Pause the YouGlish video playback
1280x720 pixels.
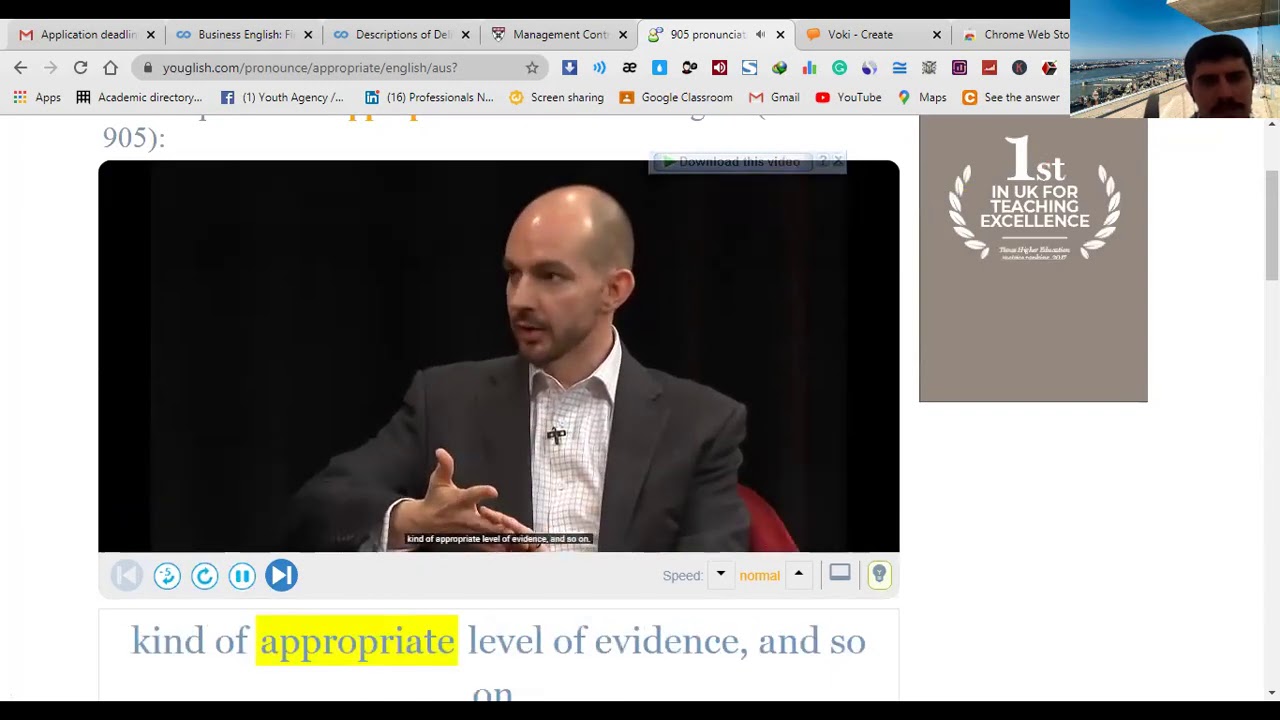(x=242, y=575)
